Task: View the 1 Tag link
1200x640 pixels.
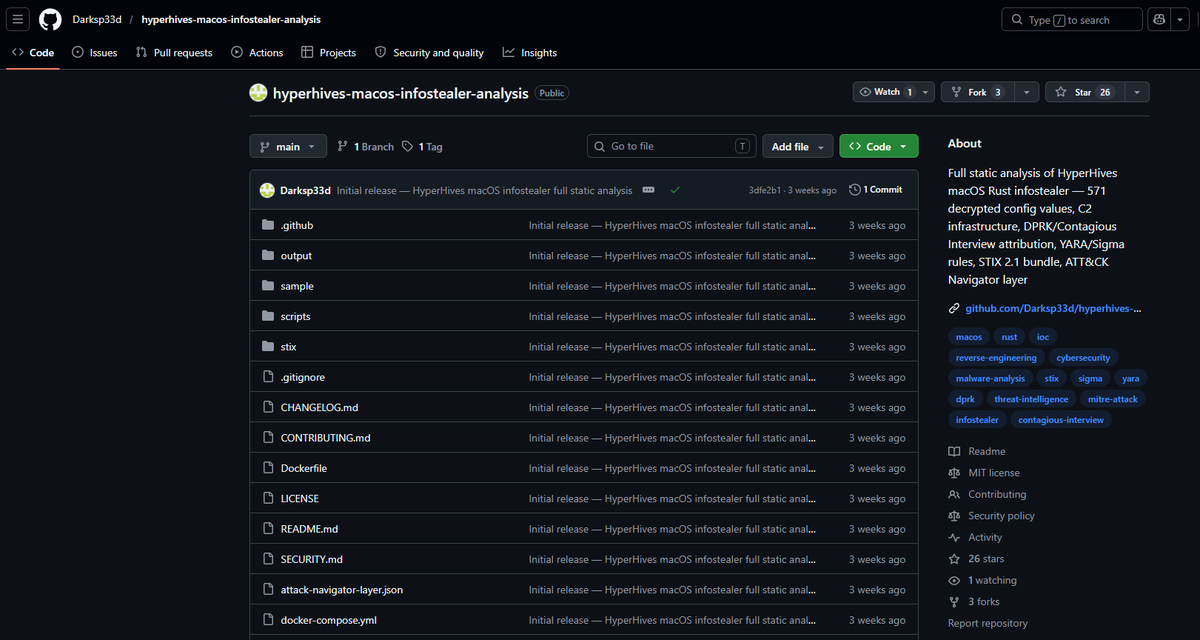Action: pyautogui.click(x=422, y=146)
